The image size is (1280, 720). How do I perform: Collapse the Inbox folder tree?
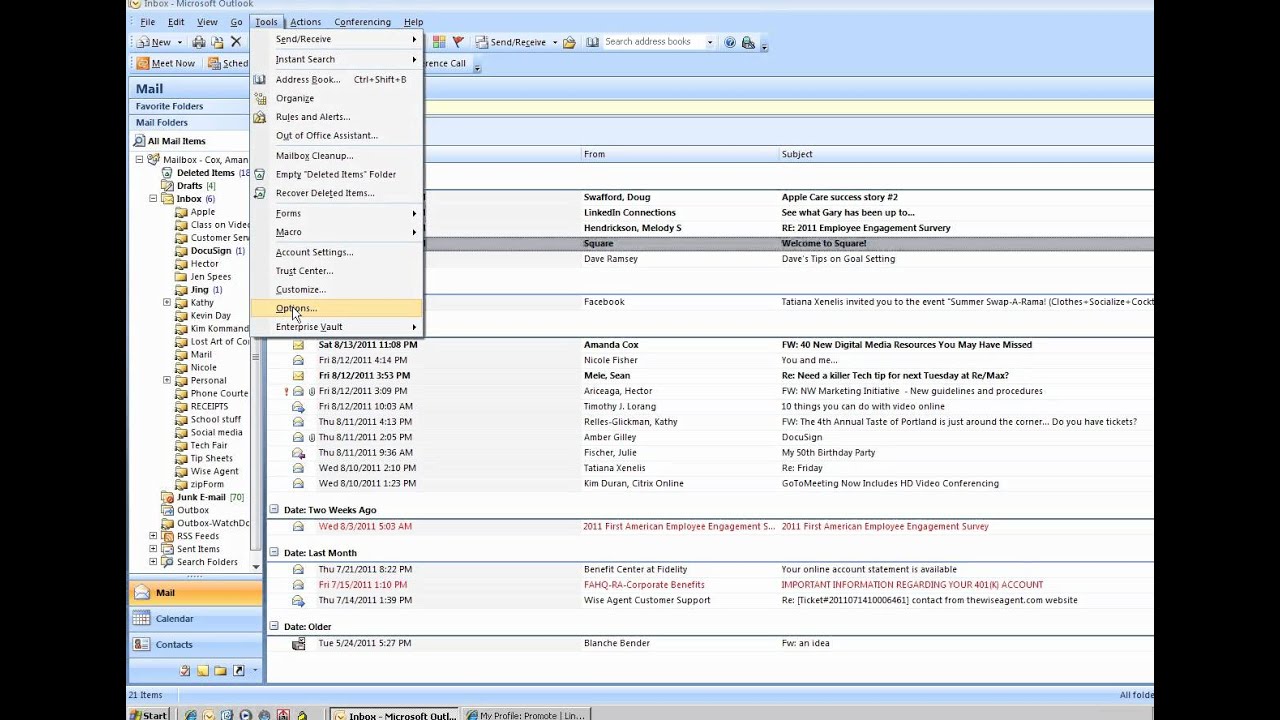coord(153,198)
